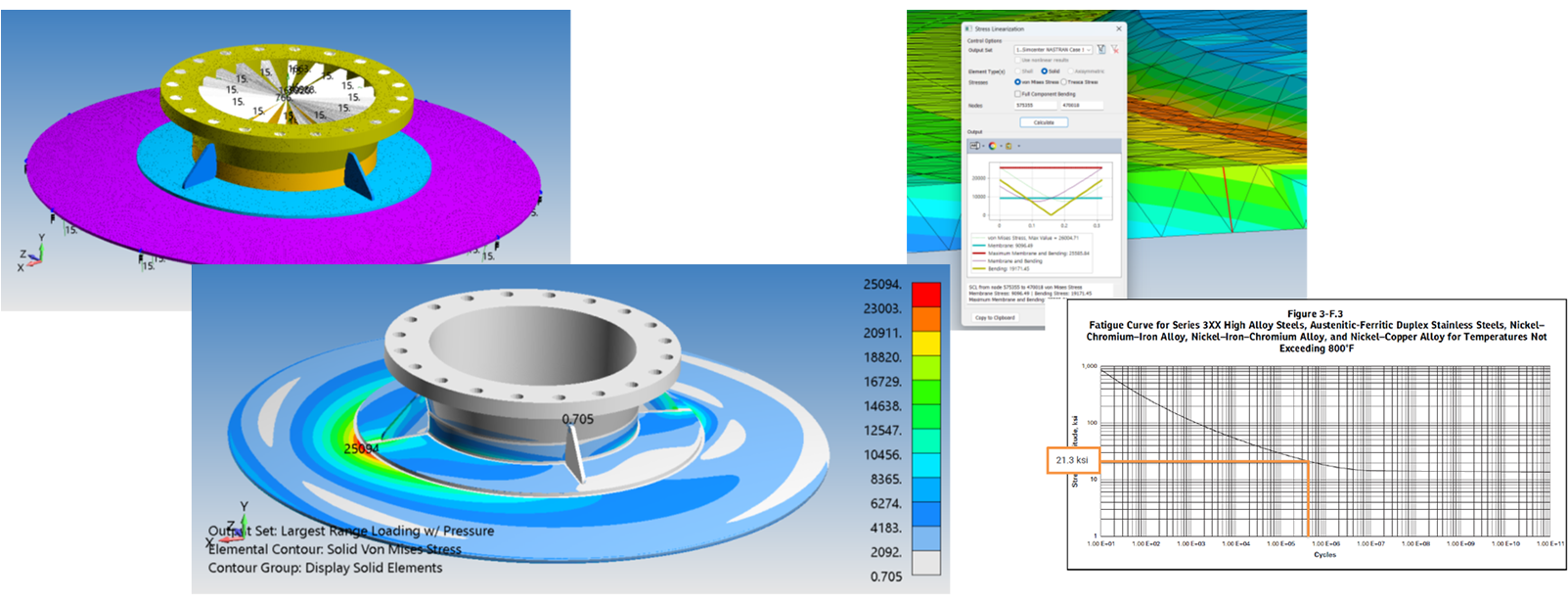Click the red swatch in the contour legend

point(925,295)
